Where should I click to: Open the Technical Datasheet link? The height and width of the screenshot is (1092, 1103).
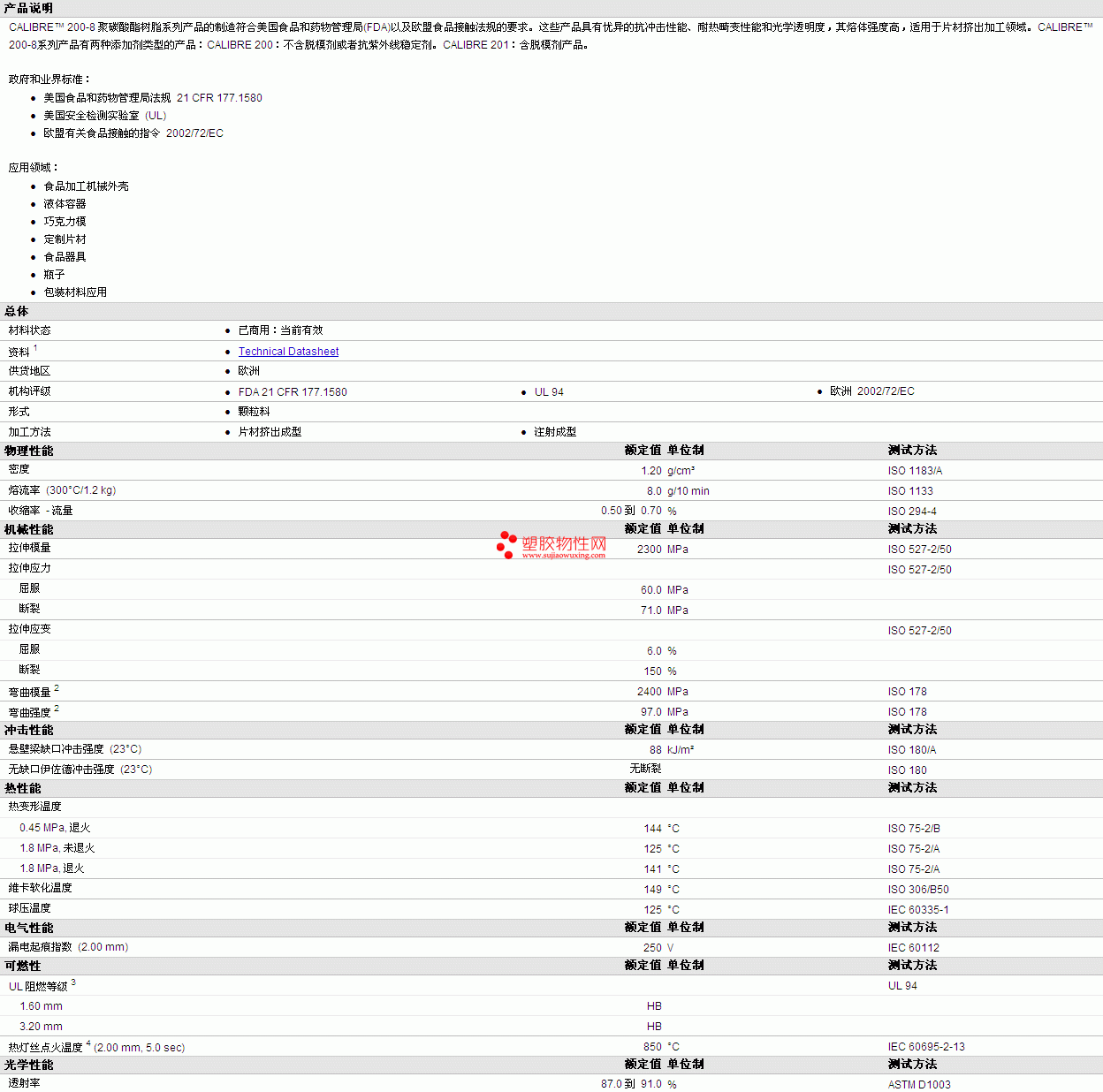click(288, 352)
